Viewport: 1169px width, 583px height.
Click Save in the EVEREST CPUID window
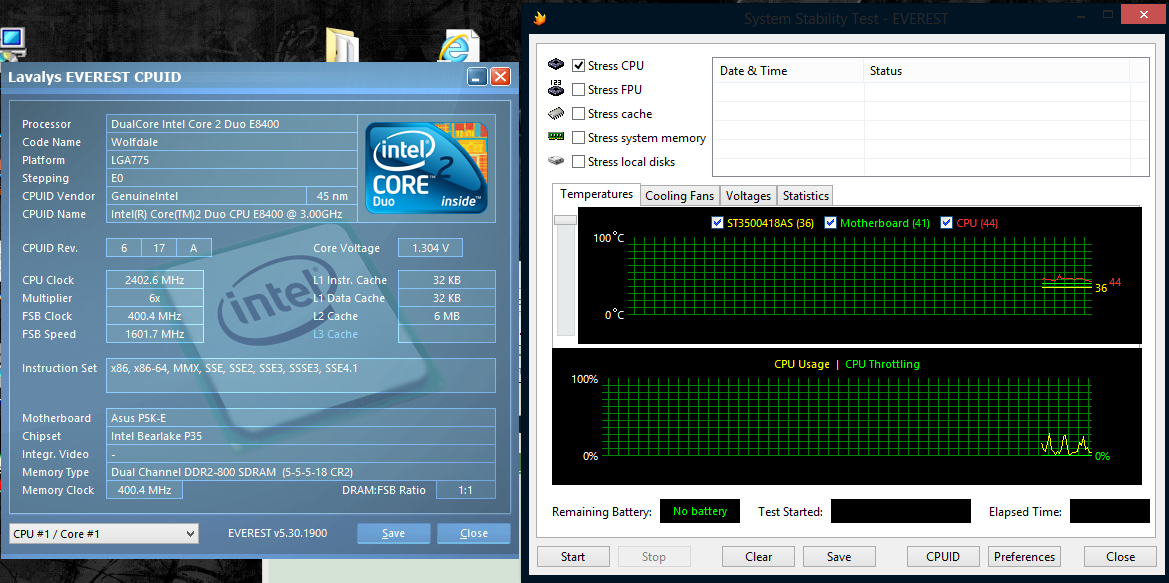(x=394, y=533)
